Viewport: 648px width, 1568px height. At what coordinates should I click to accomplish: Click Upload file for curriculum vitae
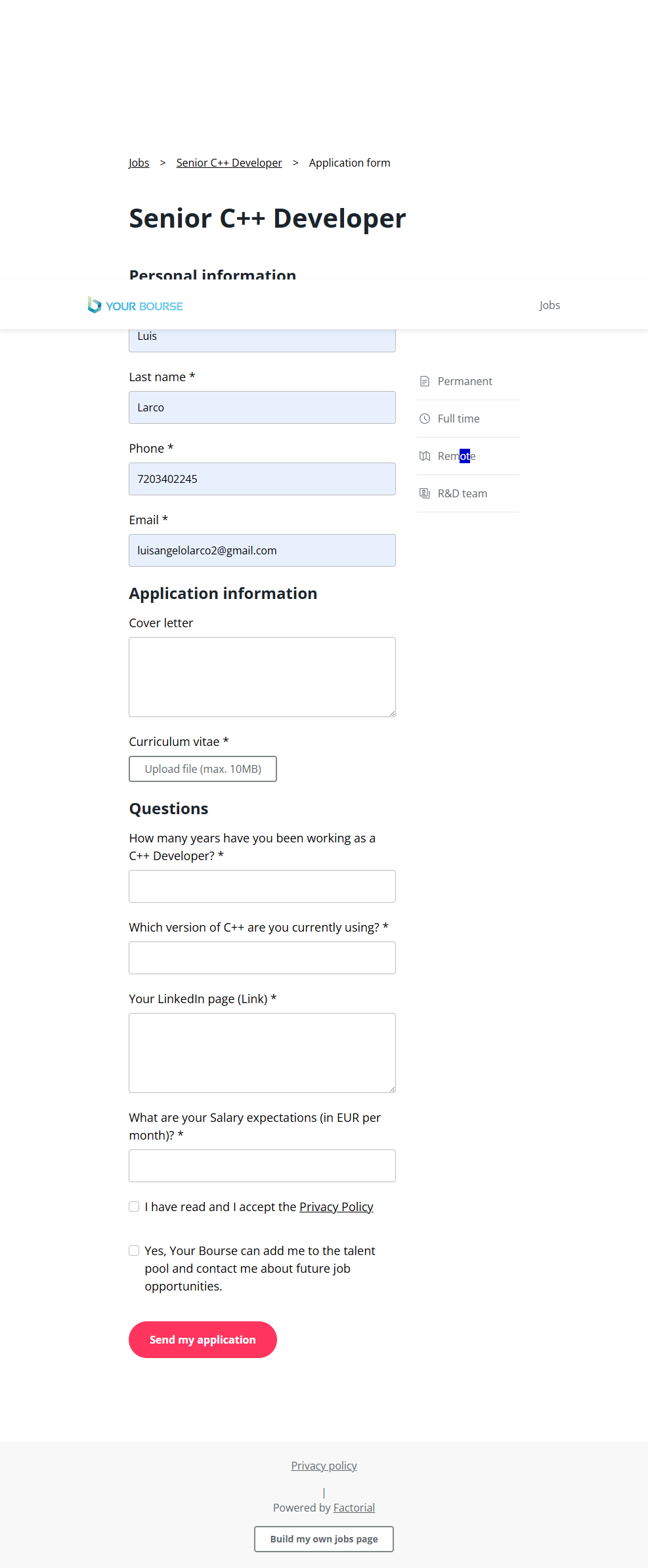pos(203,769)
